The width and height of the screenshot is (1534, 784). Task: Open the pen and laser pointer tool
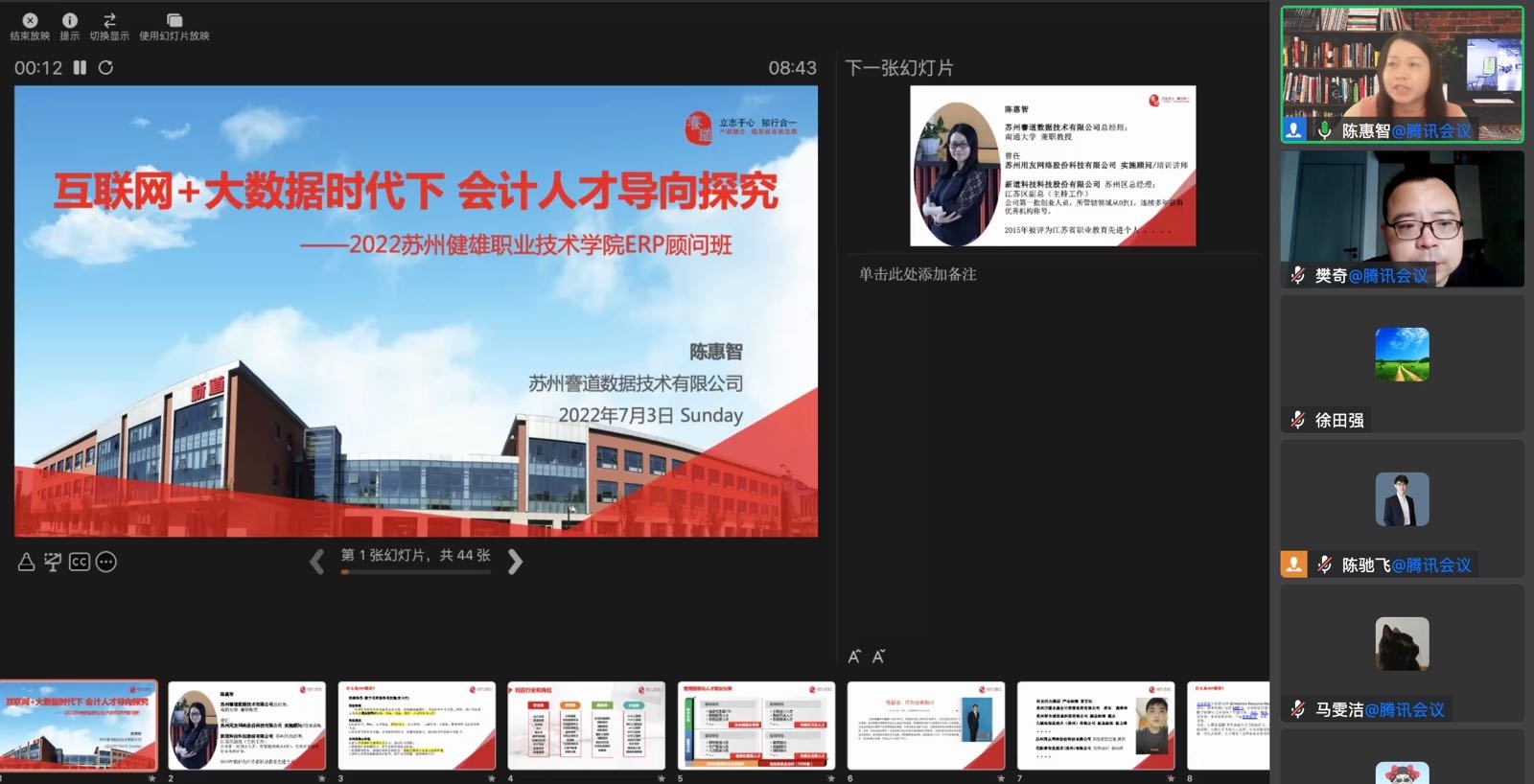click(x=26, y=562)
